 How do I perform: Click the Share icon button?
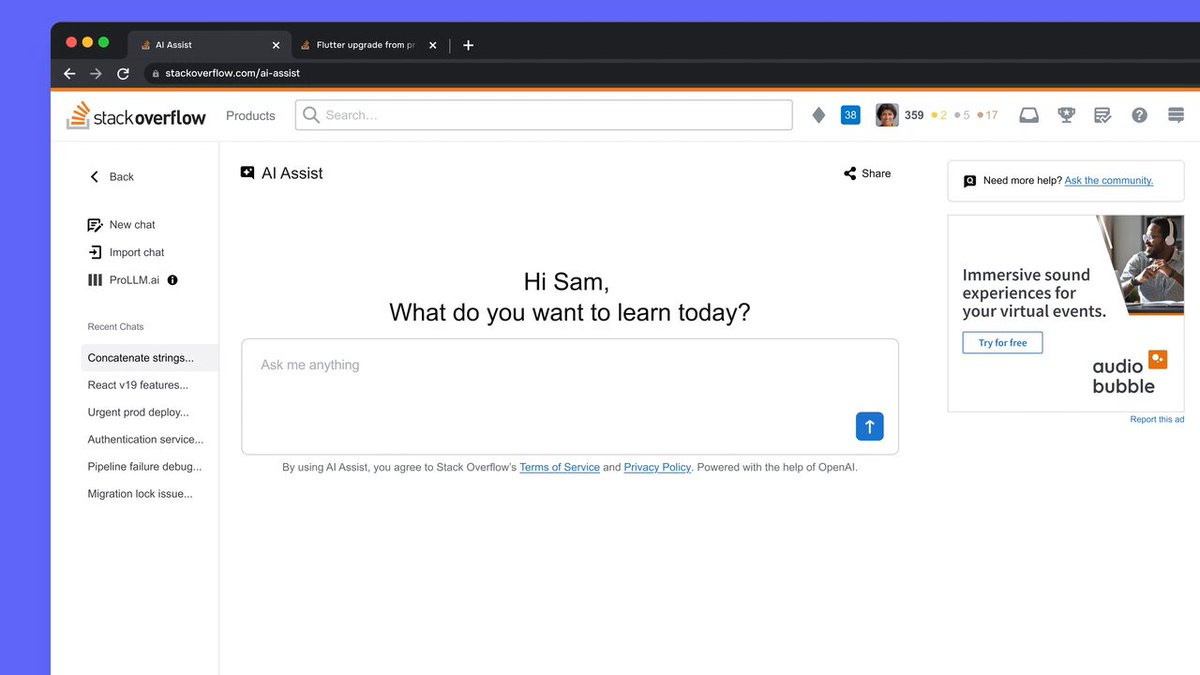(x=867, y=173)
